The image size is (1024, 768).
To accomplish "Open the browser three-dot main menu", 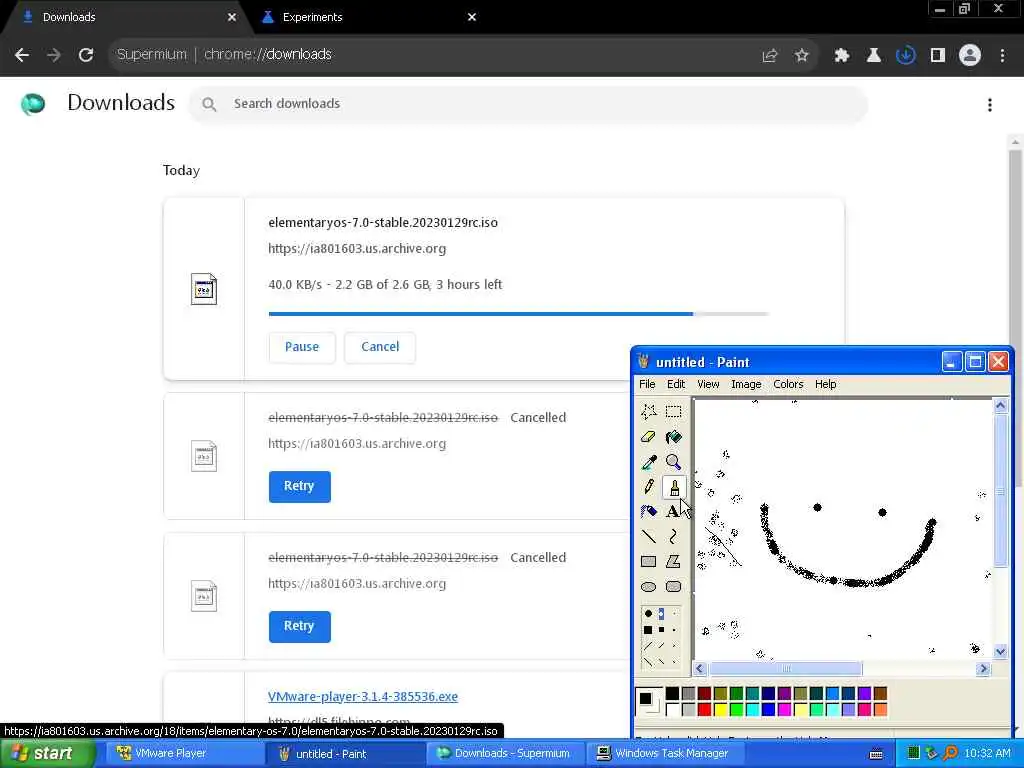I will tap(1002, 56).
